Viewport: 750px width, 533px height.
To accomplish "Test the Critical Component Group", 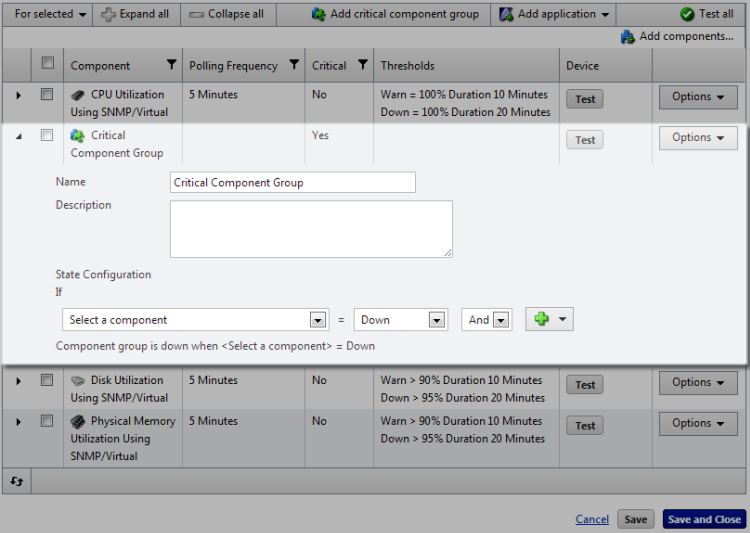I will [585, 140].
